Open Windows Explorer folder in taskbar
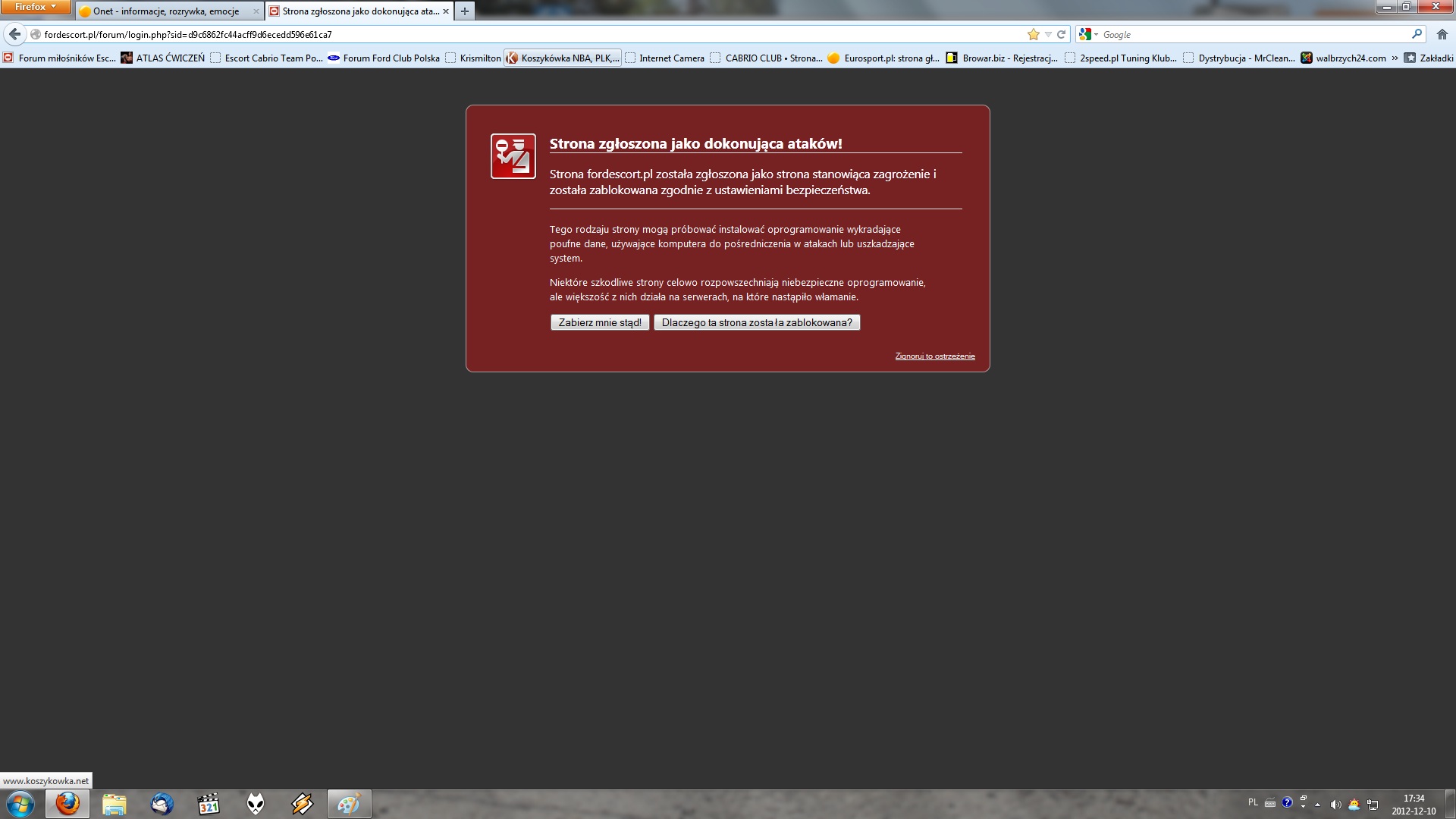The width and height of the screenshot is (1456, 819). click(x=114, y=804)
